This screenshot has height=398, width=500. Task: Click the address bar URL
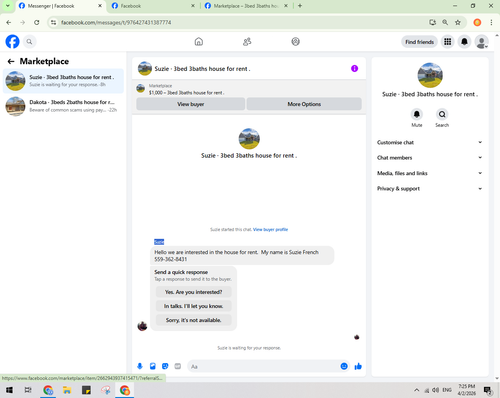pos(116,22)
